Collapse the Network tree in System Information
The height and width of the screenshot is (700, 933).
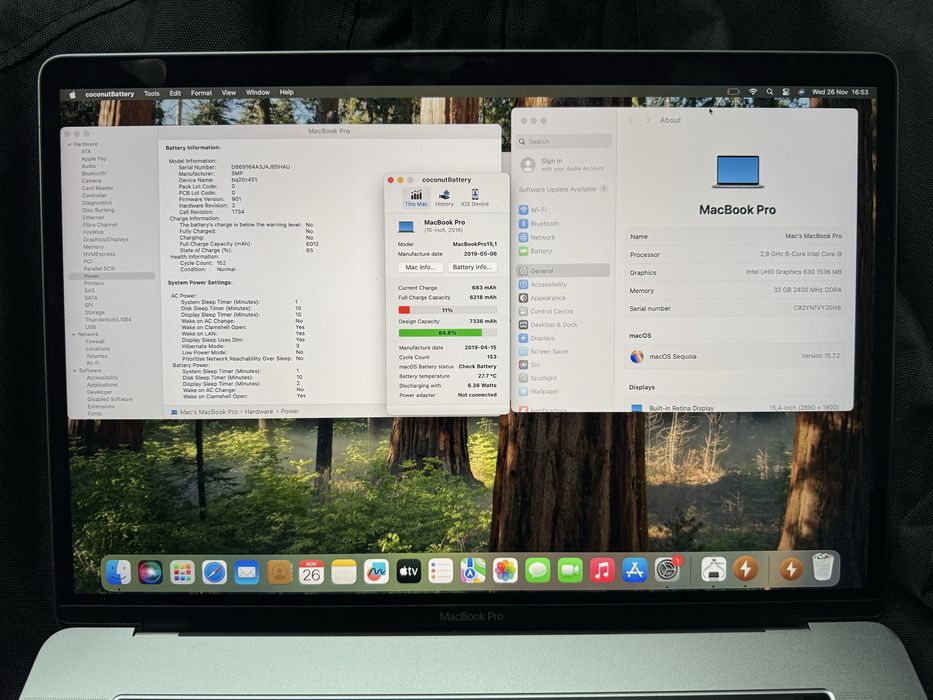coord(74,335)
